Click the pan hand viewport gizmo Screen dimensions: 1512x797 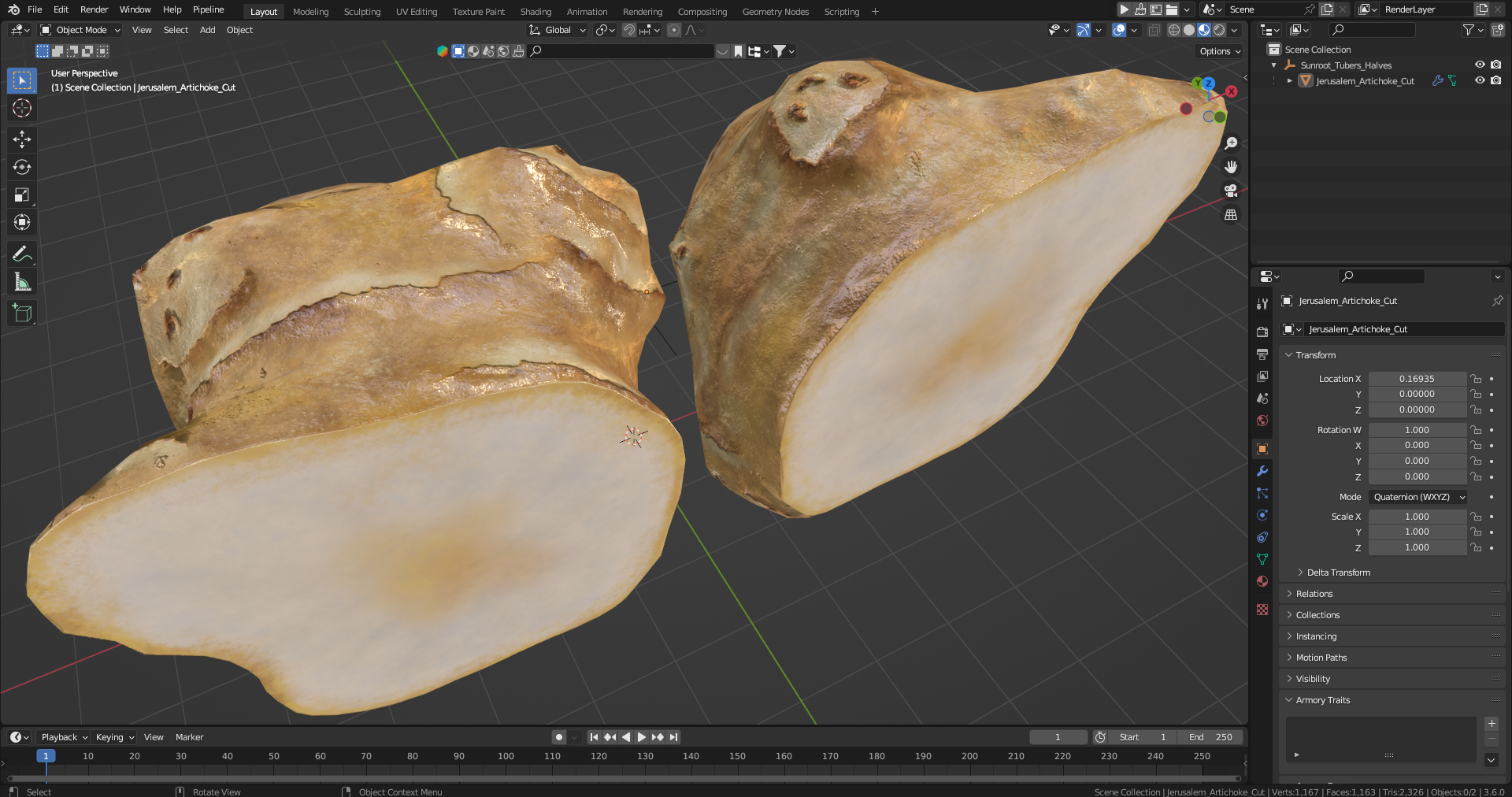point(1231,167)
